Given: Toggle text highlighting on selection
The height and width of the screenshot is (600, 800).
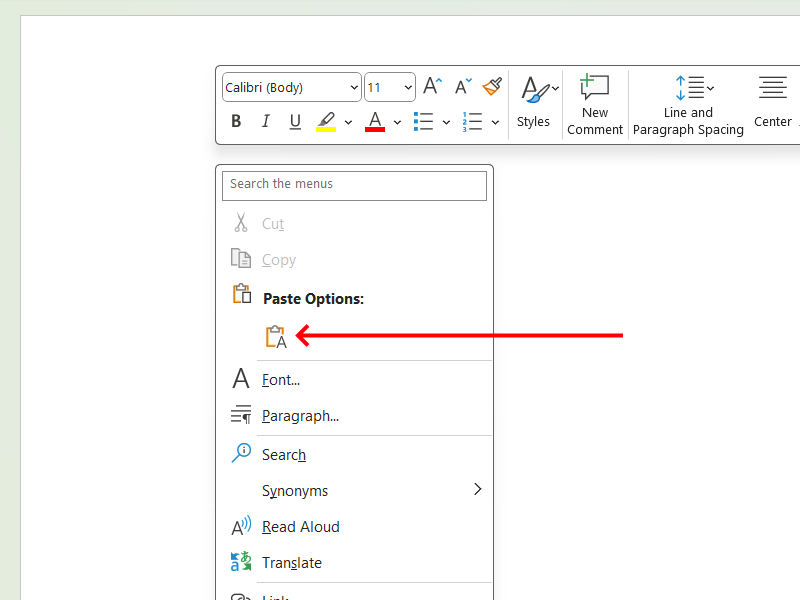Looking at the screenshot, I should point(326,121).
